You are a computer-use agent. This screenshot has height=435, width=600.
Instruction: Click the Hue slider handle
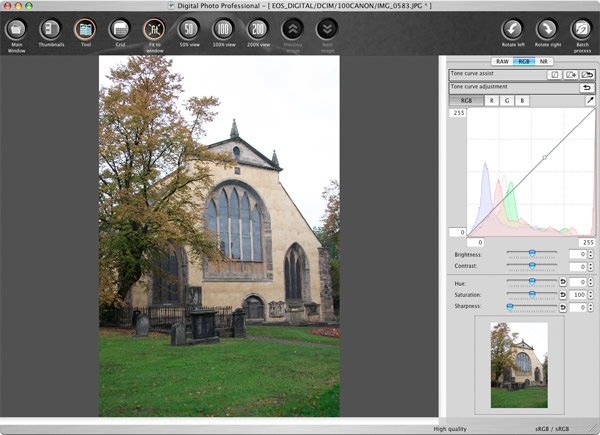(x=532, y=281)
